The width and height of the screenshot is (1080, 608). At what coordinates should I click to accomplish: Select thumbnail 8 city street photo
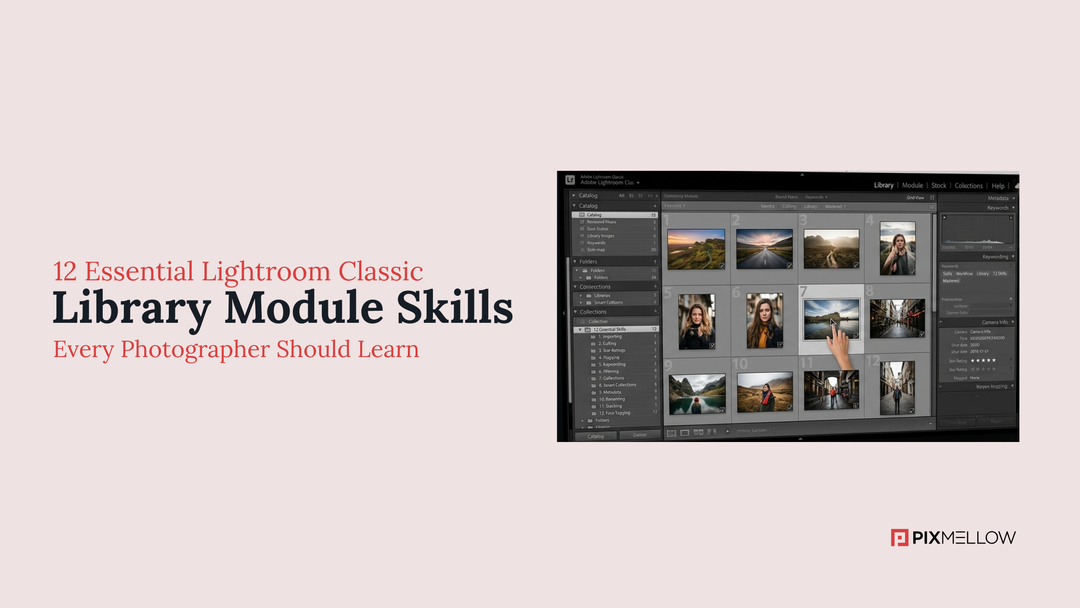point(897,318)
